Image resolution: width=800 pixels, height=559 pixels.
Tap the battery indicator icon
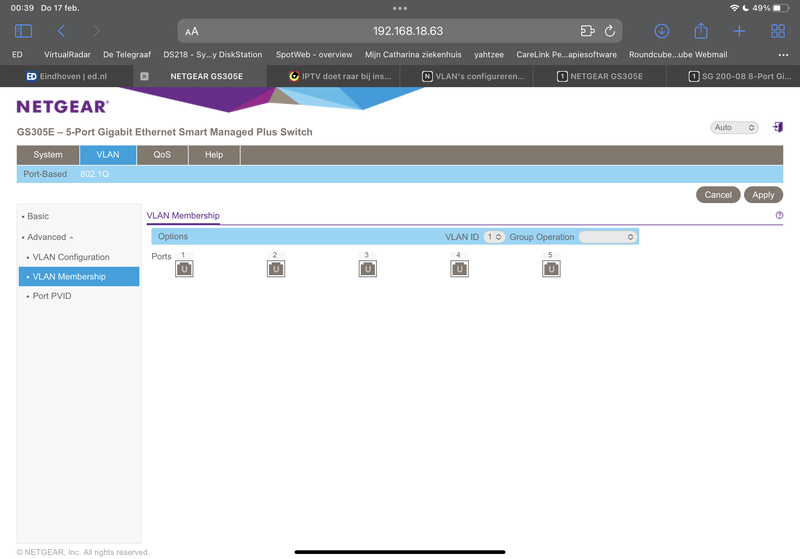tap(781, 8)
